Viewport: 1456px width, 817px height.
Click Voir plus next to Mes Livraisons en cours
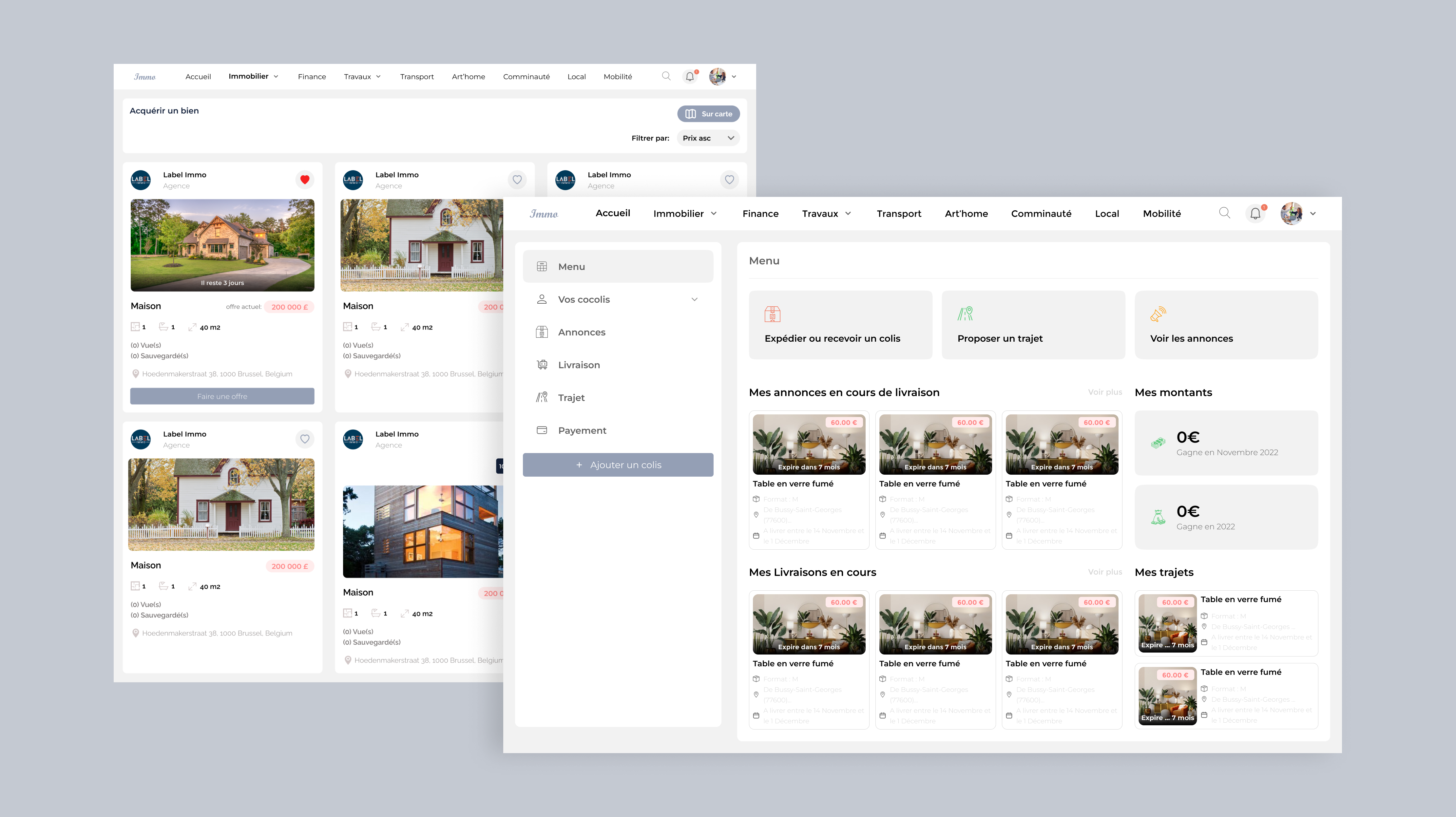point(1104,572)
